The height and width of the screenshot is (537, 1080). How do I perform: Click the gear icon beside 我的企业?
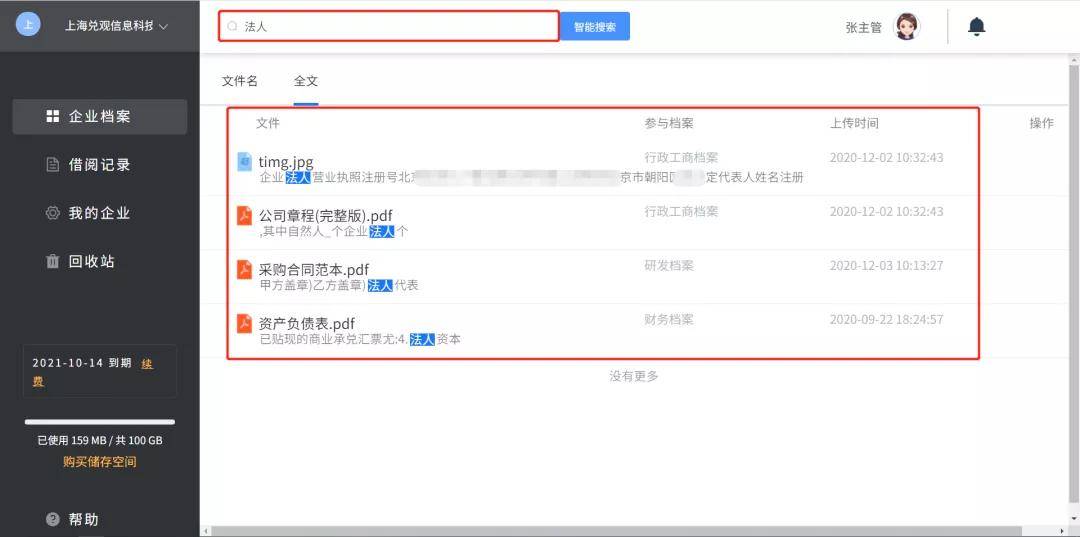pyautogui.click(x=52, y=213)
